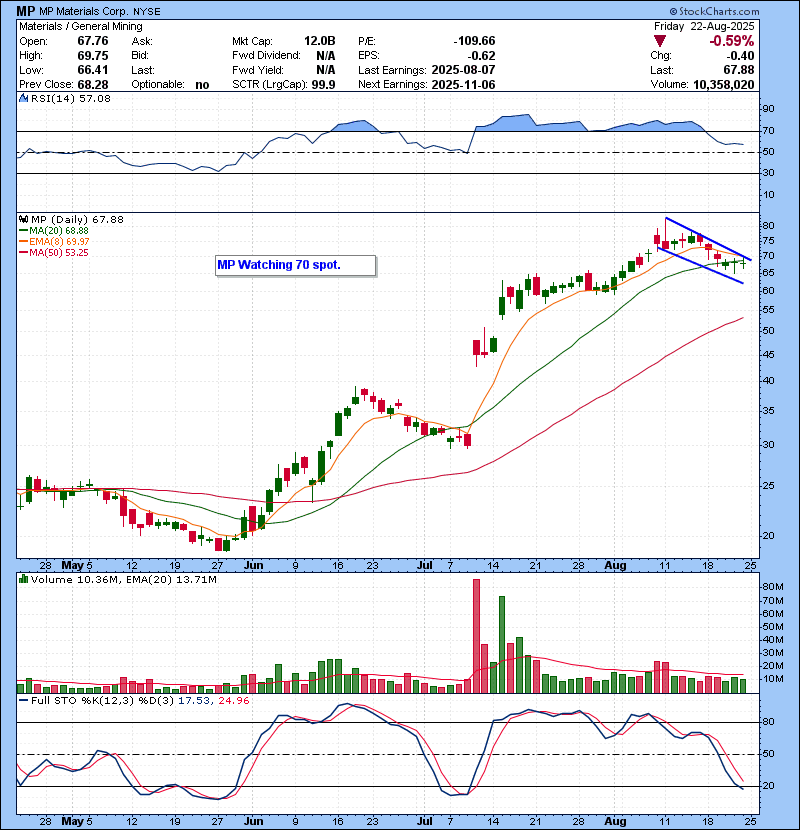Viewport: 800px width, 830px height.
Task: Click the MP (Daily) 67.88 legend label
Action: [77, 219]
